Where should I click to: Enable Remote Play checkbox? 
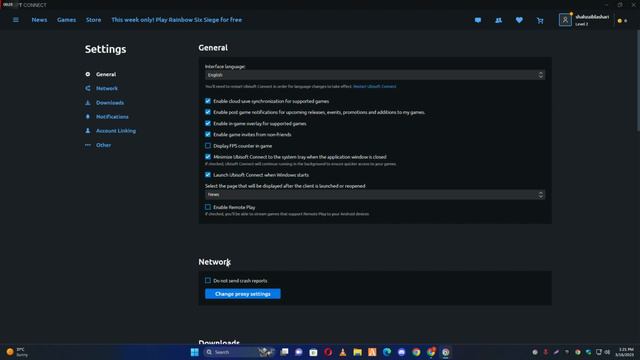click(208, 207)
